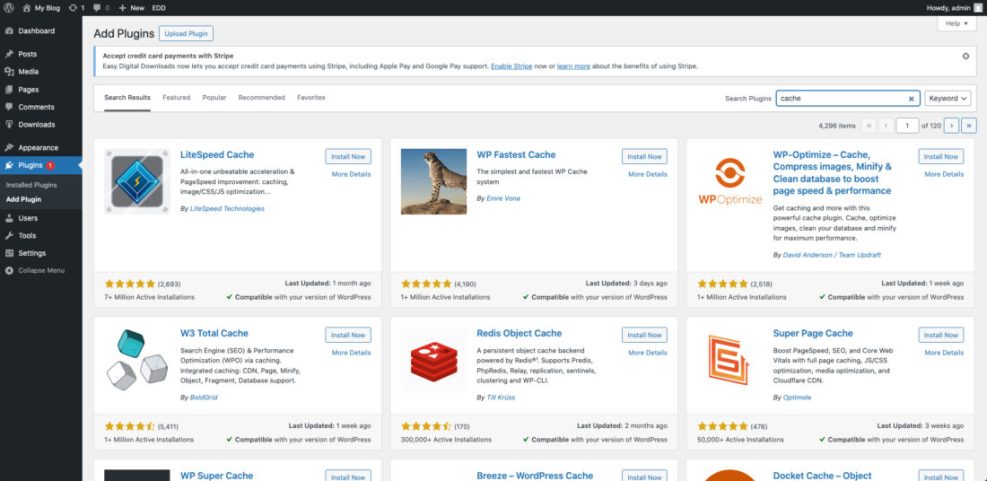Viewport: 987px width, 481px height.
Task: Click Redis Object Cache red logo
Action: [434, 360]
